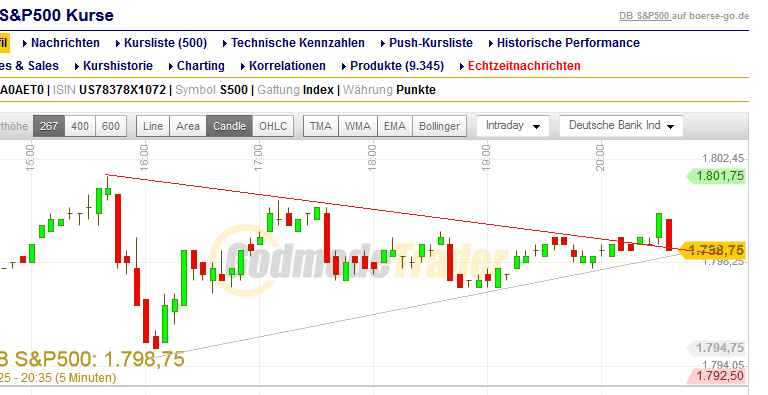Switch chart type to Line
The height and width of the screenshot is (395, 768).
pos(153,126)
